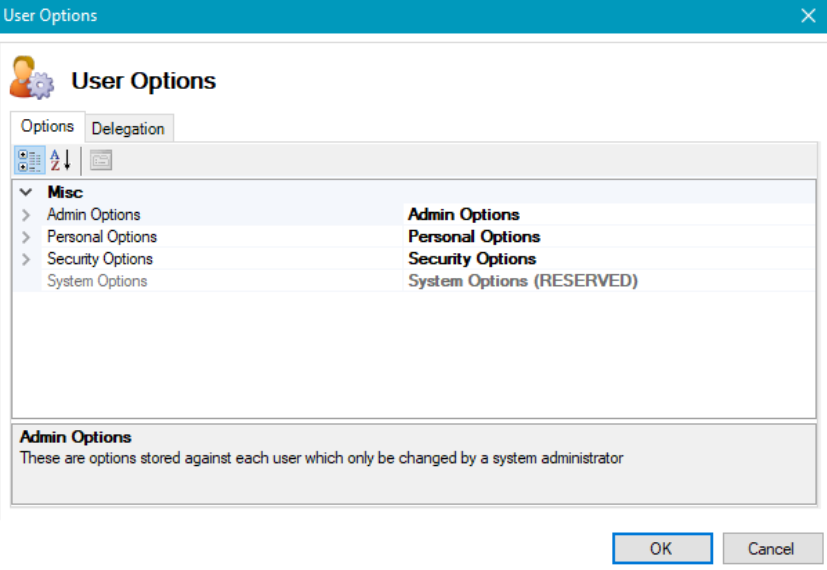Select the Security Options property name
The image size is (827, 570).
click(x=100, y=259)
